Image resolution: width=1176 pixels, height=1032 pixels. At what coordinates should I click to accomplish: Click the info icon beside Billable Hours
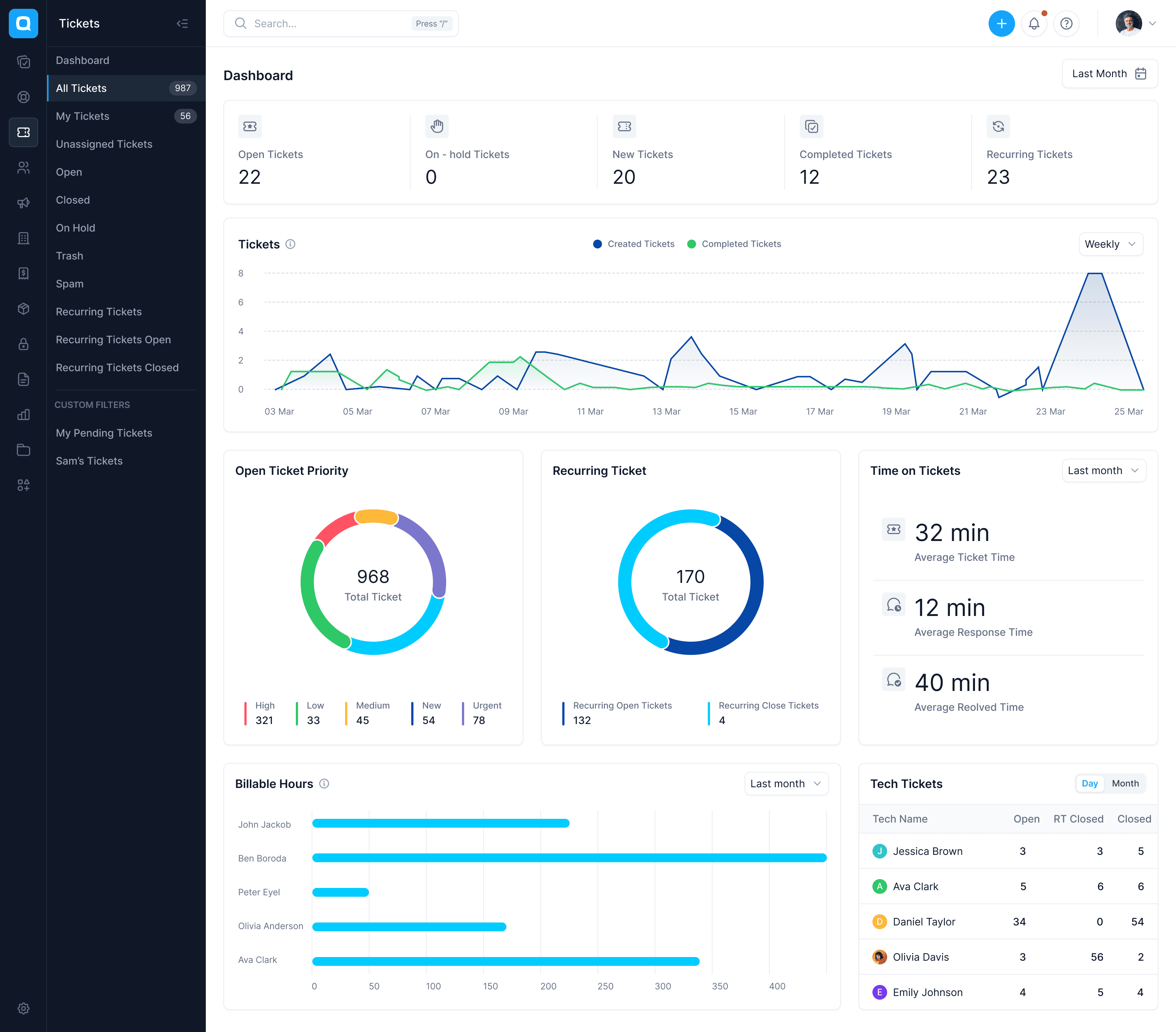325,784
